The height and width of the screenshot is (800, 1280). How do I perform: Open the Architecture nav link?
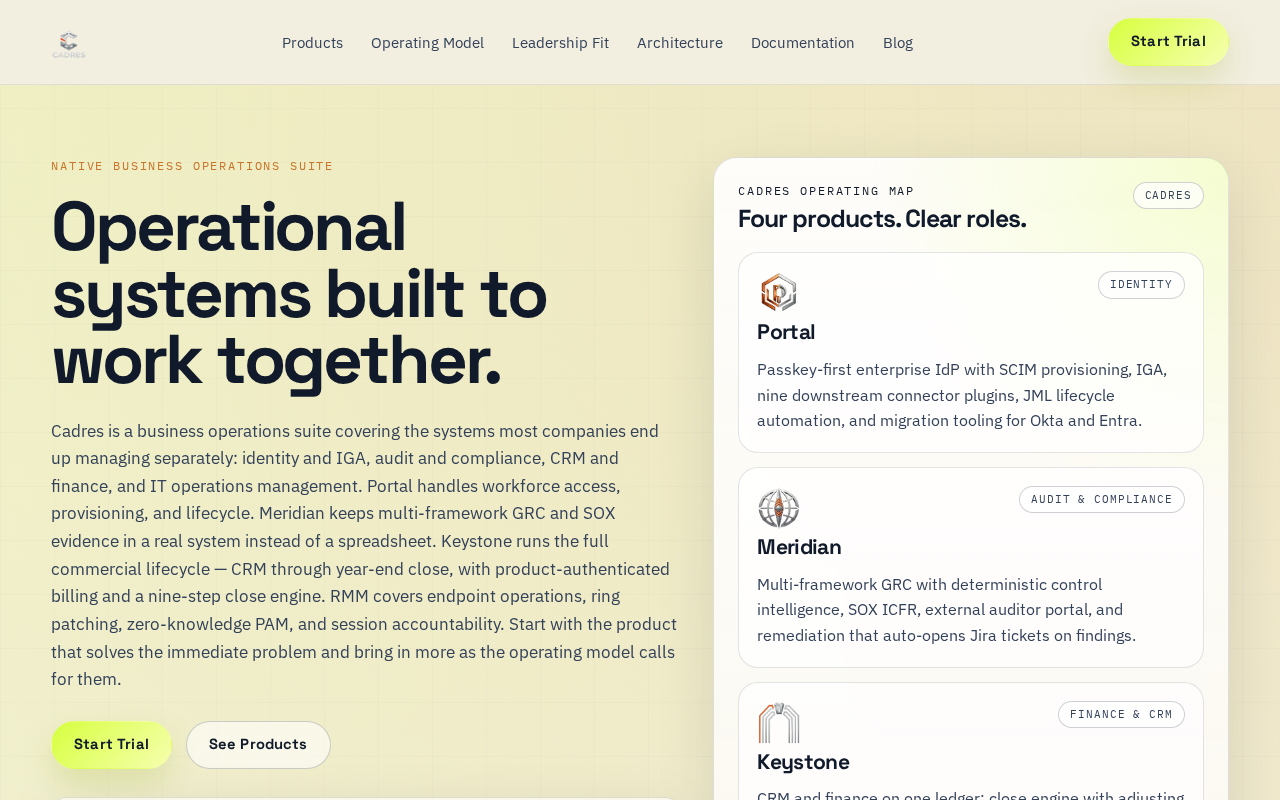click(x=680, y=43)
